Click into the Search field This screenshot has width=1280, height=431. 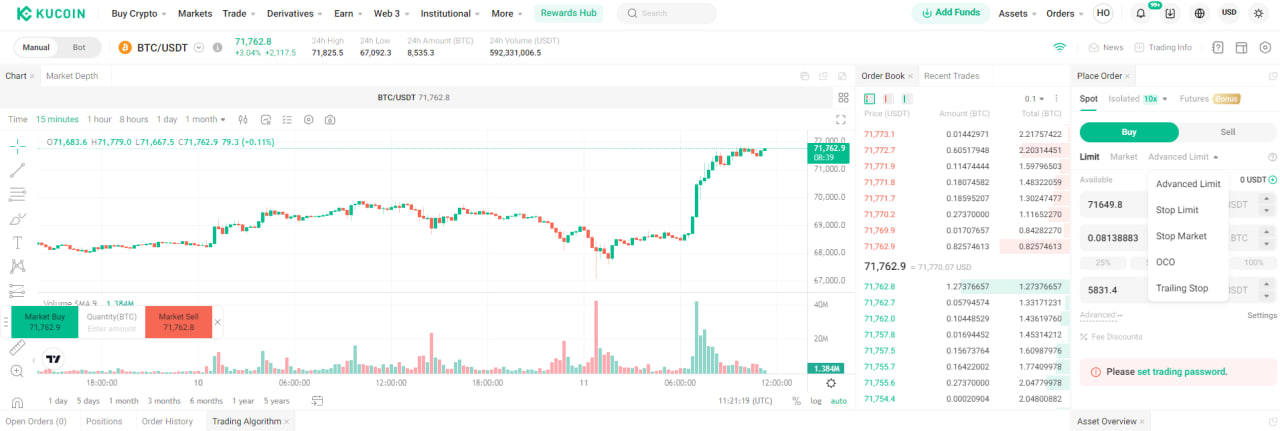(x=667, y=13)
